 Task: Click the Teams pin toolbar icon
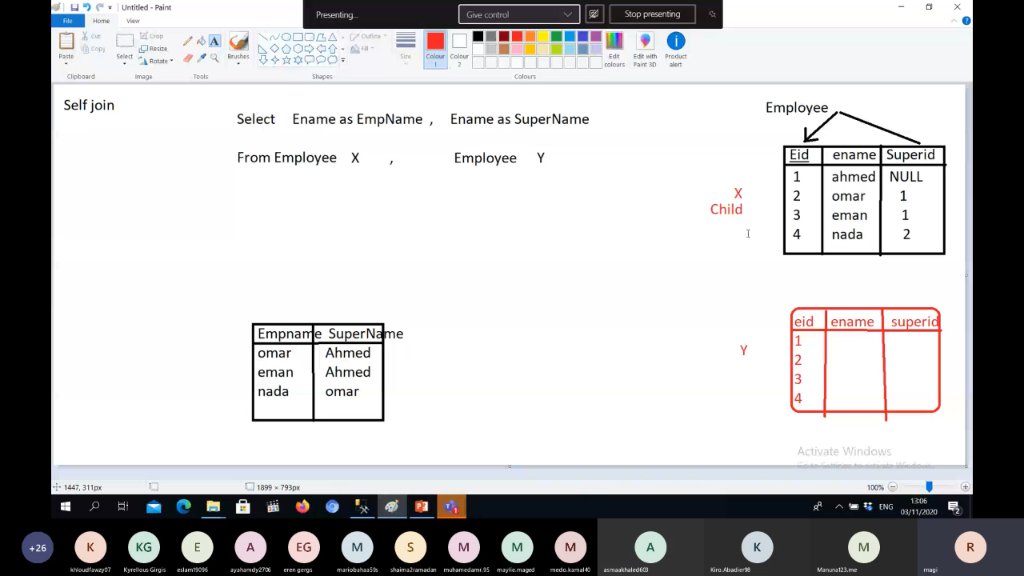pyautogui.click(x=712, y=14)
